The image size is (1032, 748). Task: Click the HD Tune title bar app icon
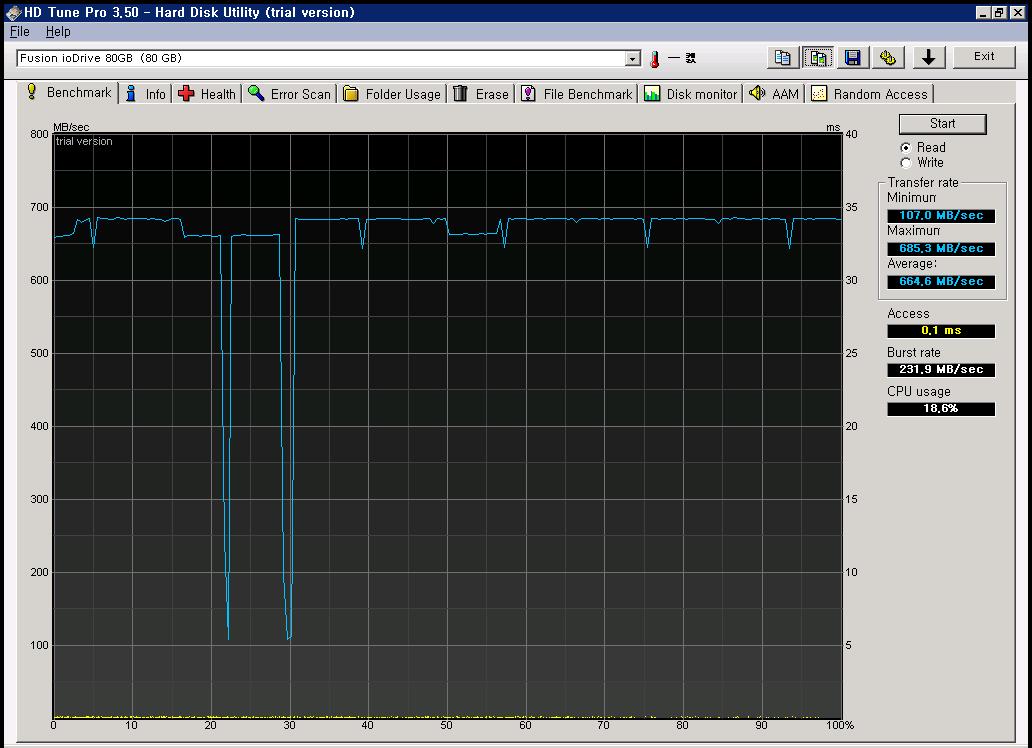[x=13, y=13]
